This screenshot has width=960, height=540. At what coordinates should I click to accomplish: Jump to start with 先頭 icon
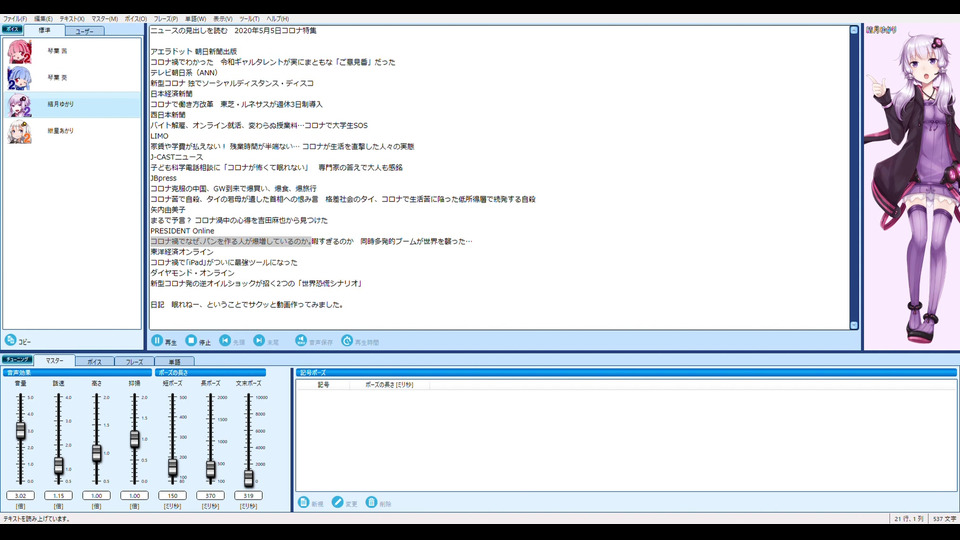225,340
